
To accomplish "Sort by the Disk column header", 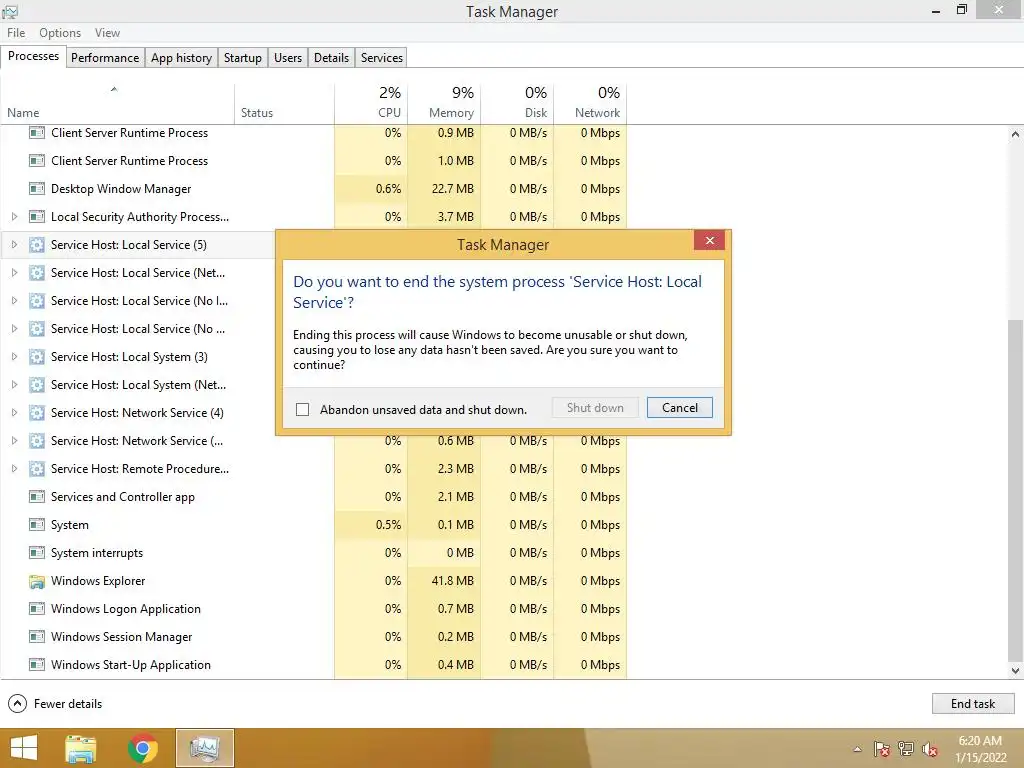I will [517, 103].
